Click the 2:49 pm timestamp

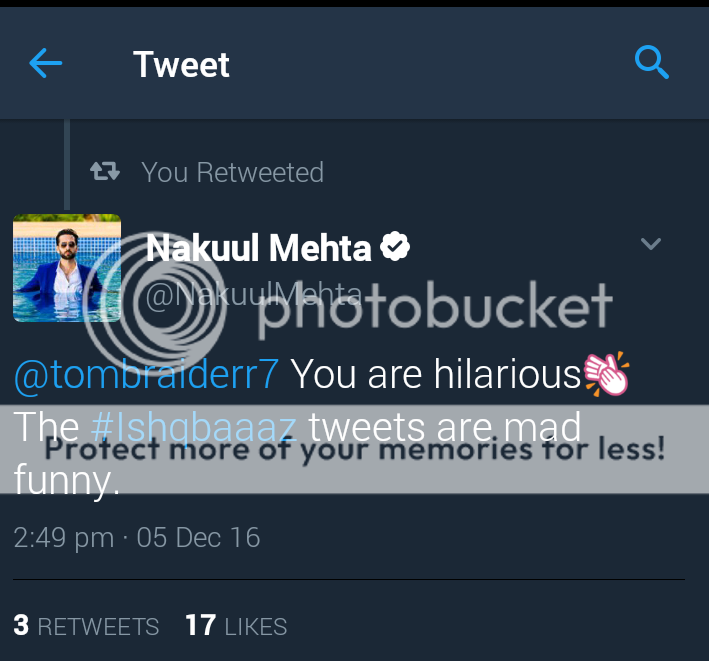pos(64,538)
